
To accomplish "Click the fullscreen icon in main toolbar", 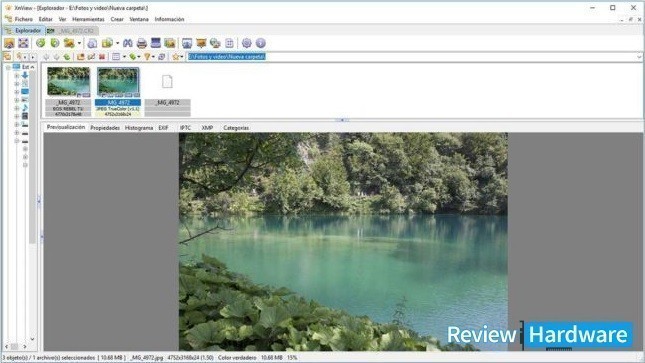I will coord(23,43).
